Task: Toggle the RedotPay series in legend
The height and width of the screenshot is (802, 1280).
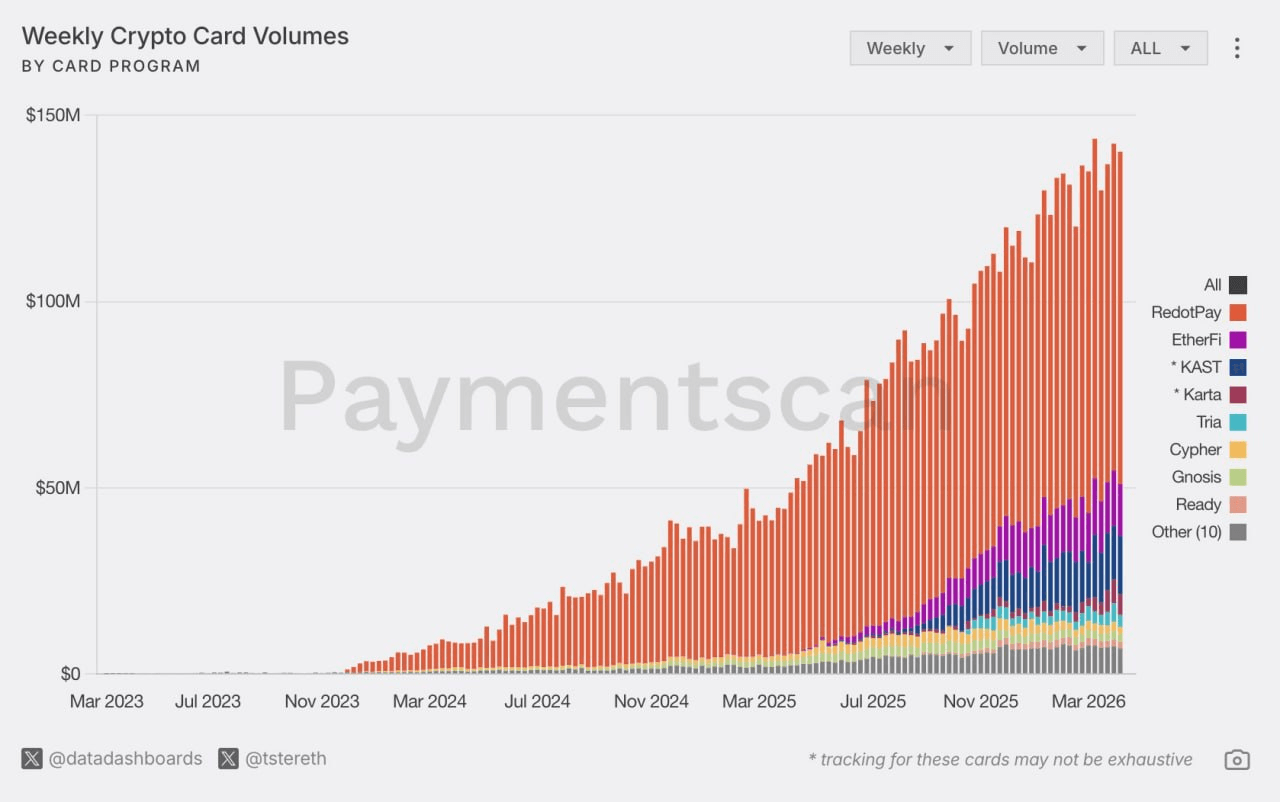Action: pyautogui.click(x=1186, y=313)
